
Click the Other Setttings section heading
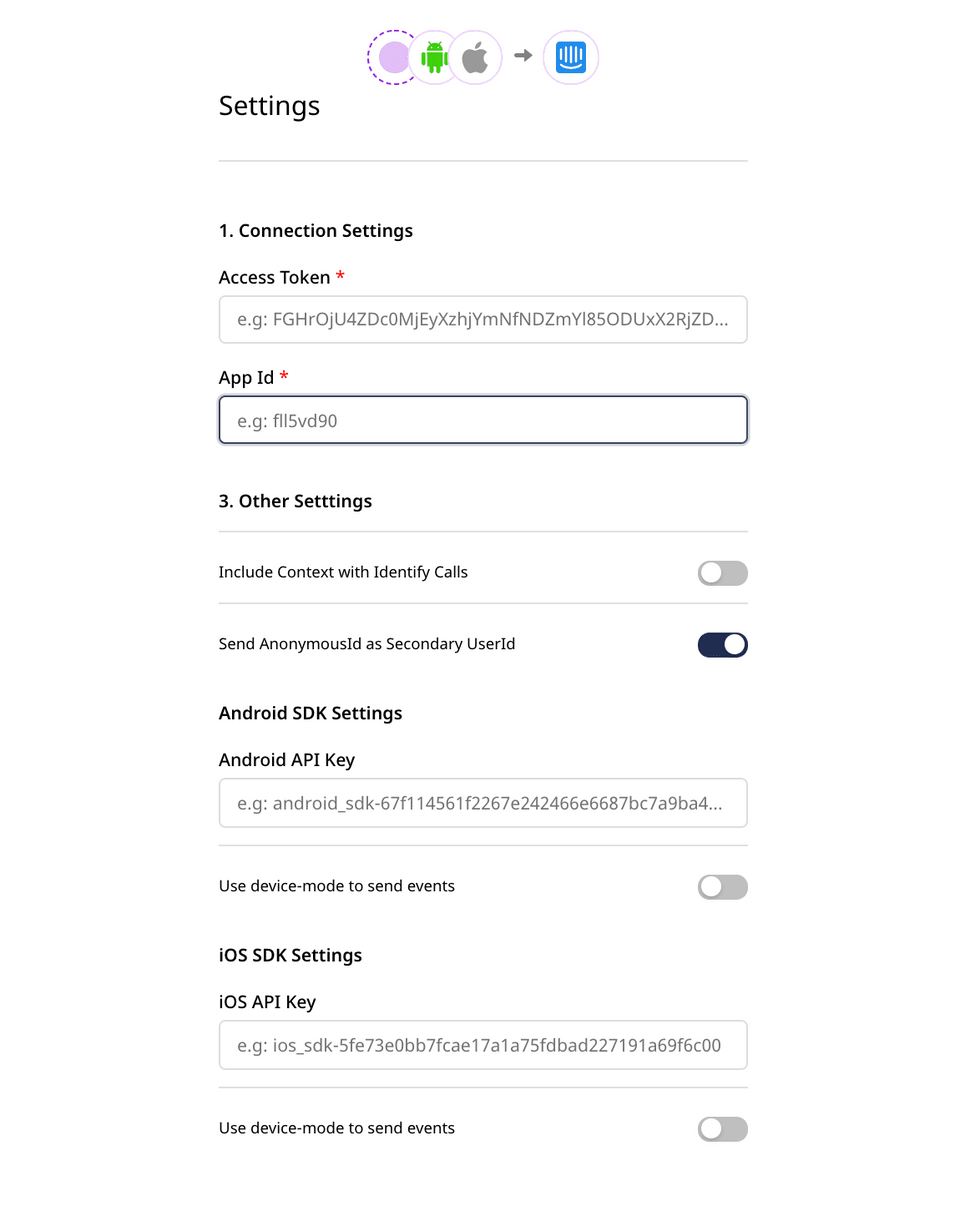tap(294, 501)
